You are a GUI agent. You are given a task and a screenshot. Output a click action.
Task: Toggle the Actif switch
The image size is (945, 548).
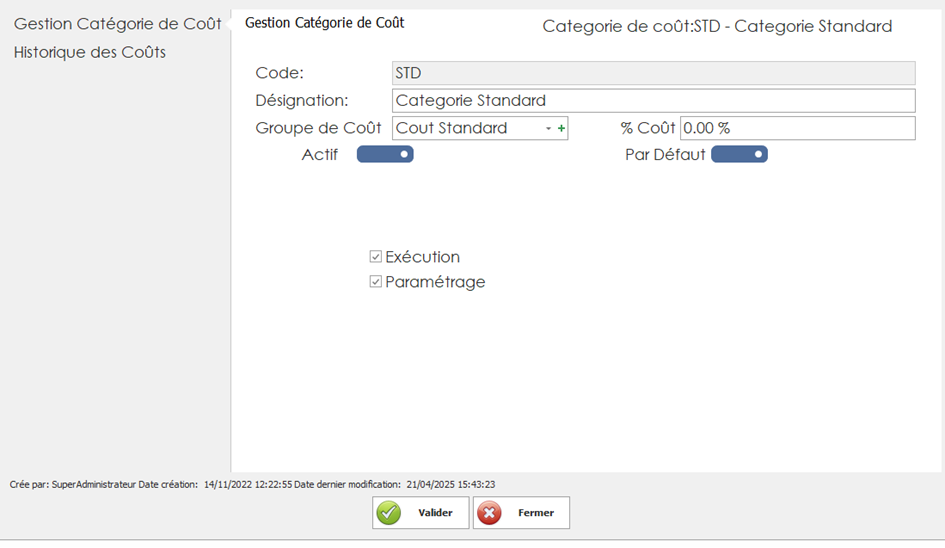pyautogui.click(x=385, y=155)
